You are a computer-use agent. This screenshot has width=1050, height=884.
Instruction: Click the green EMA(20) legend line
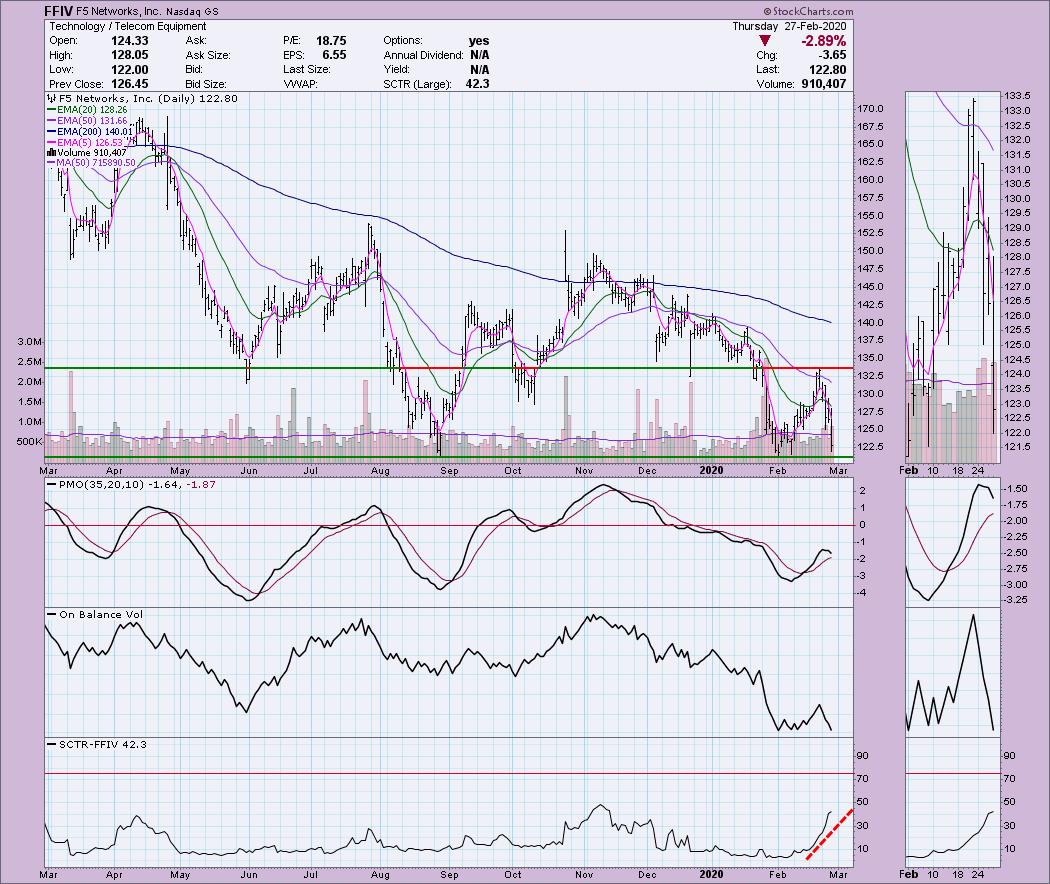[x=52, y=110]
